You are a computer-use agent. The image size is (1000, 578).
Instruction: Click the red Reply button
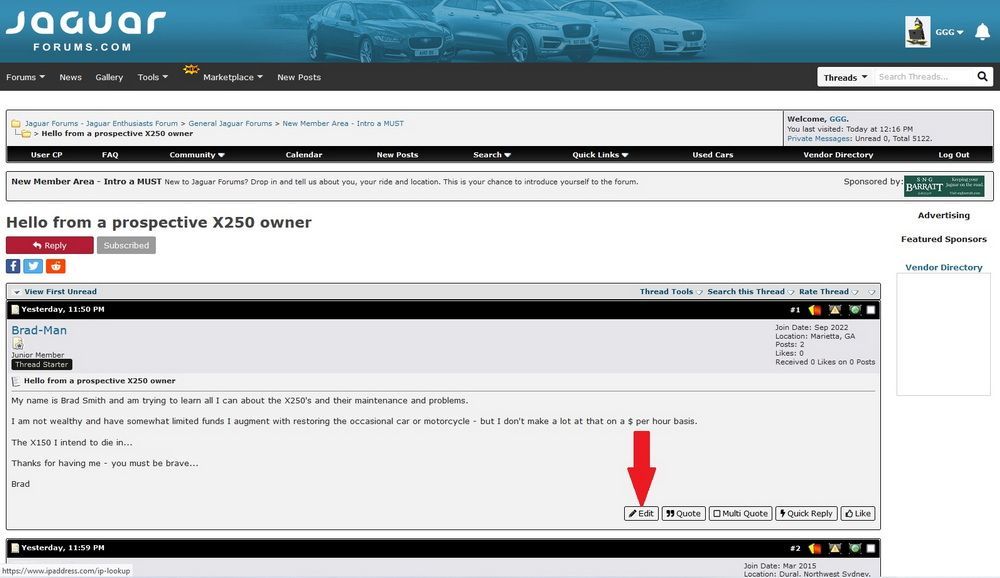click(x=49, y=245)
